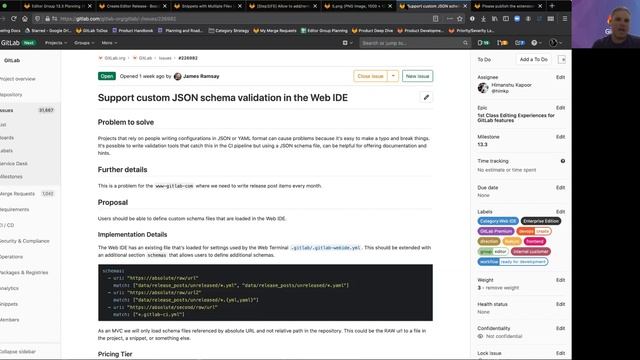Click the Add a To Do button
The width and height of the screenshot is (640, 360).
point(533,60)
